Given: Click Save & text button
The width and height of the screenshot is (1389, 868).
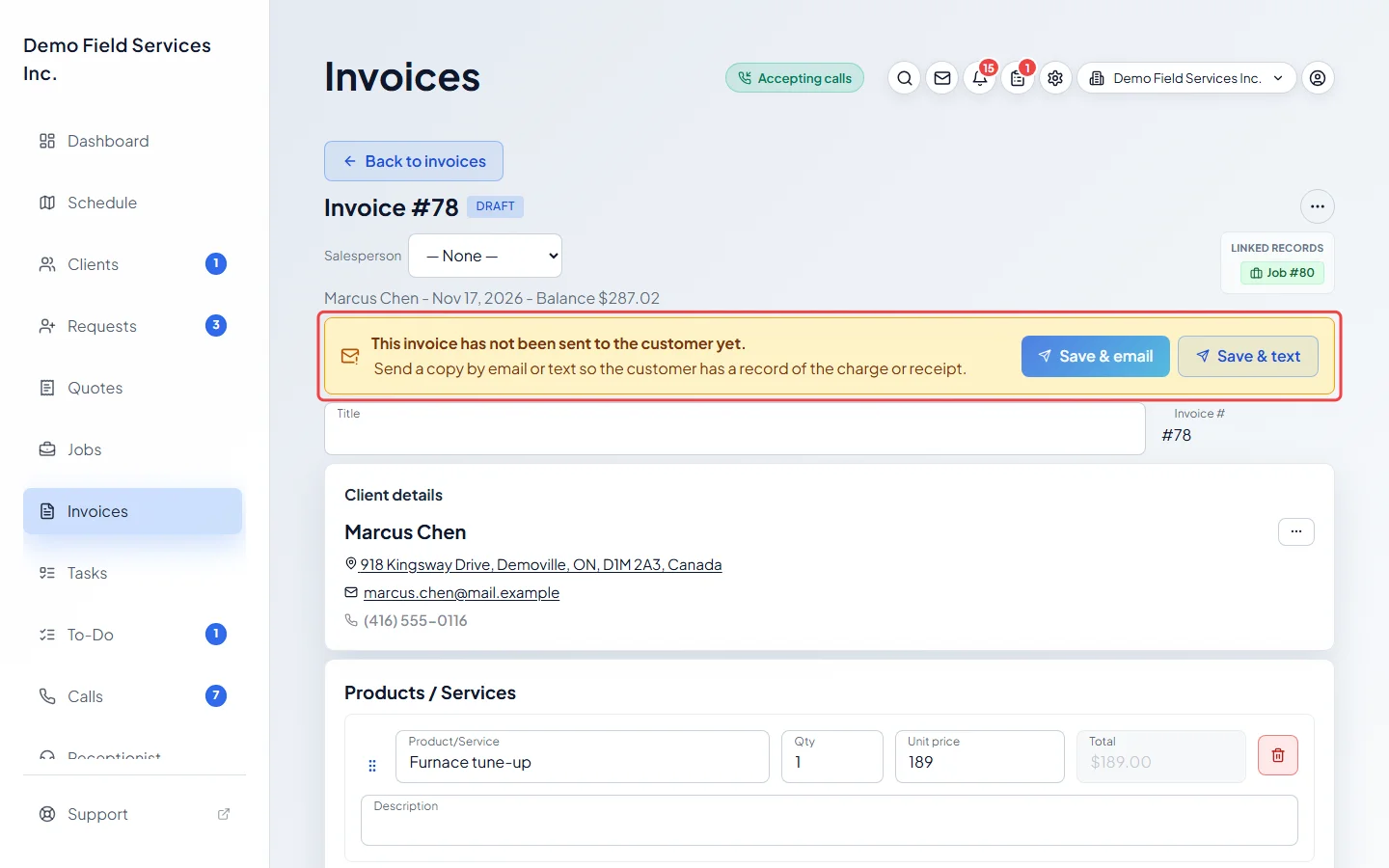Looking at the screenshot, I should click(1248, 356).
